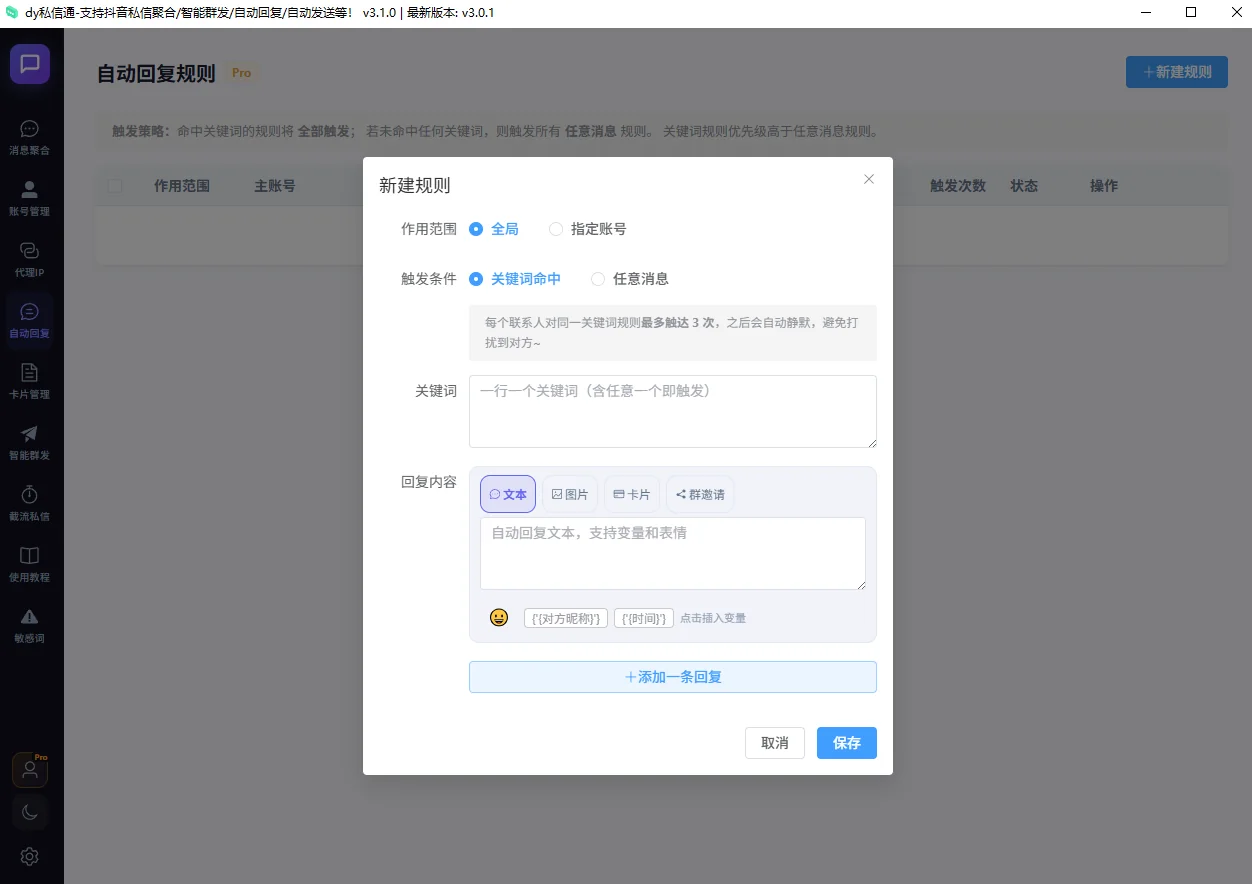Insert the {时间} variable
1252x884 pixels.
click(x=644, y=618)
